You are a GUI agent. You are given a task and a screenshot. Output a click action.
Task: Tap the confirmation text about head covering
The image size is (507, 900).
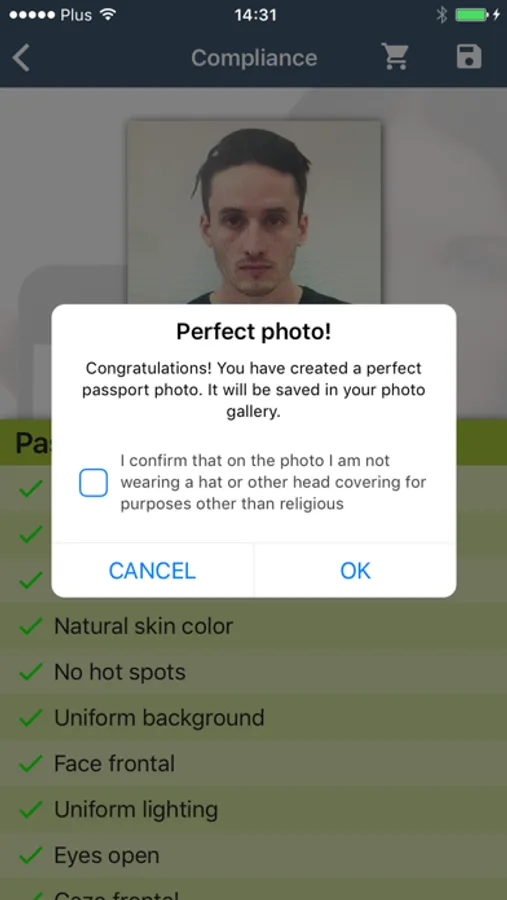[273, 482]
